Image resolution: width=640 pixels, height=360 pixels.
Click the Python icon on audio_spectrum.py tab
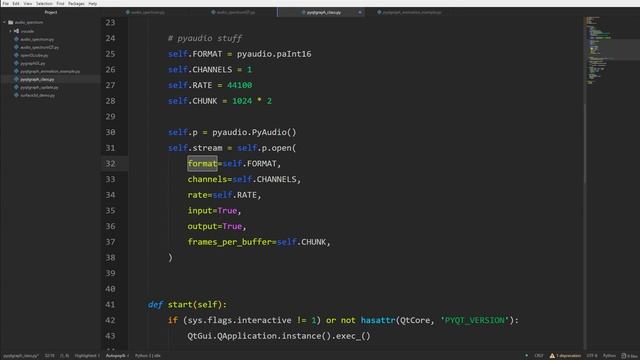pos(128,12)
